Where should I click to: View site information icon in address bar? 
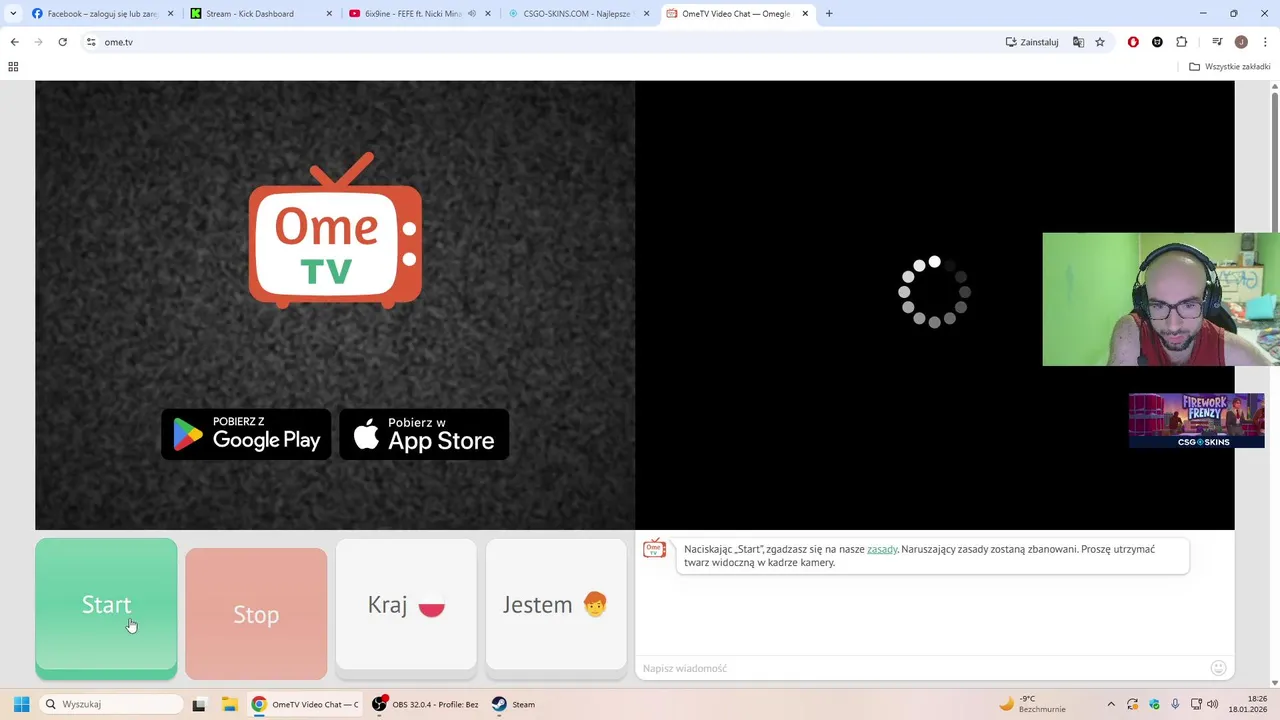coord(91,42)
